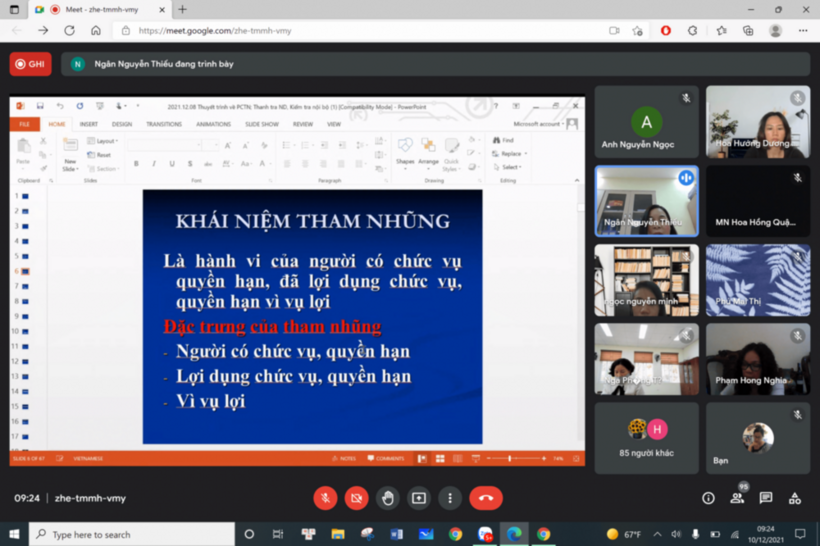Click zoom in plus on slider
Screen dimensions: 820x546
[544, 459]
